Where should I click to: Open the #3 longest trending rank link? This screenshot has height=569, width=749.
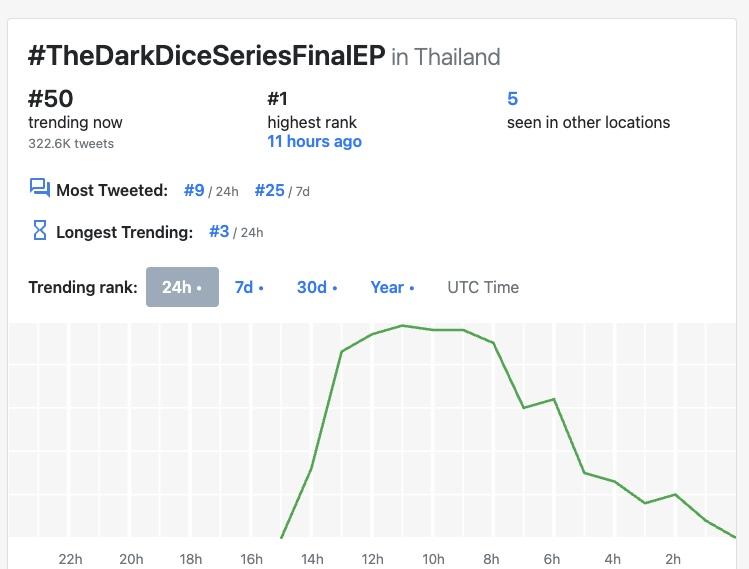coord(219,232)
